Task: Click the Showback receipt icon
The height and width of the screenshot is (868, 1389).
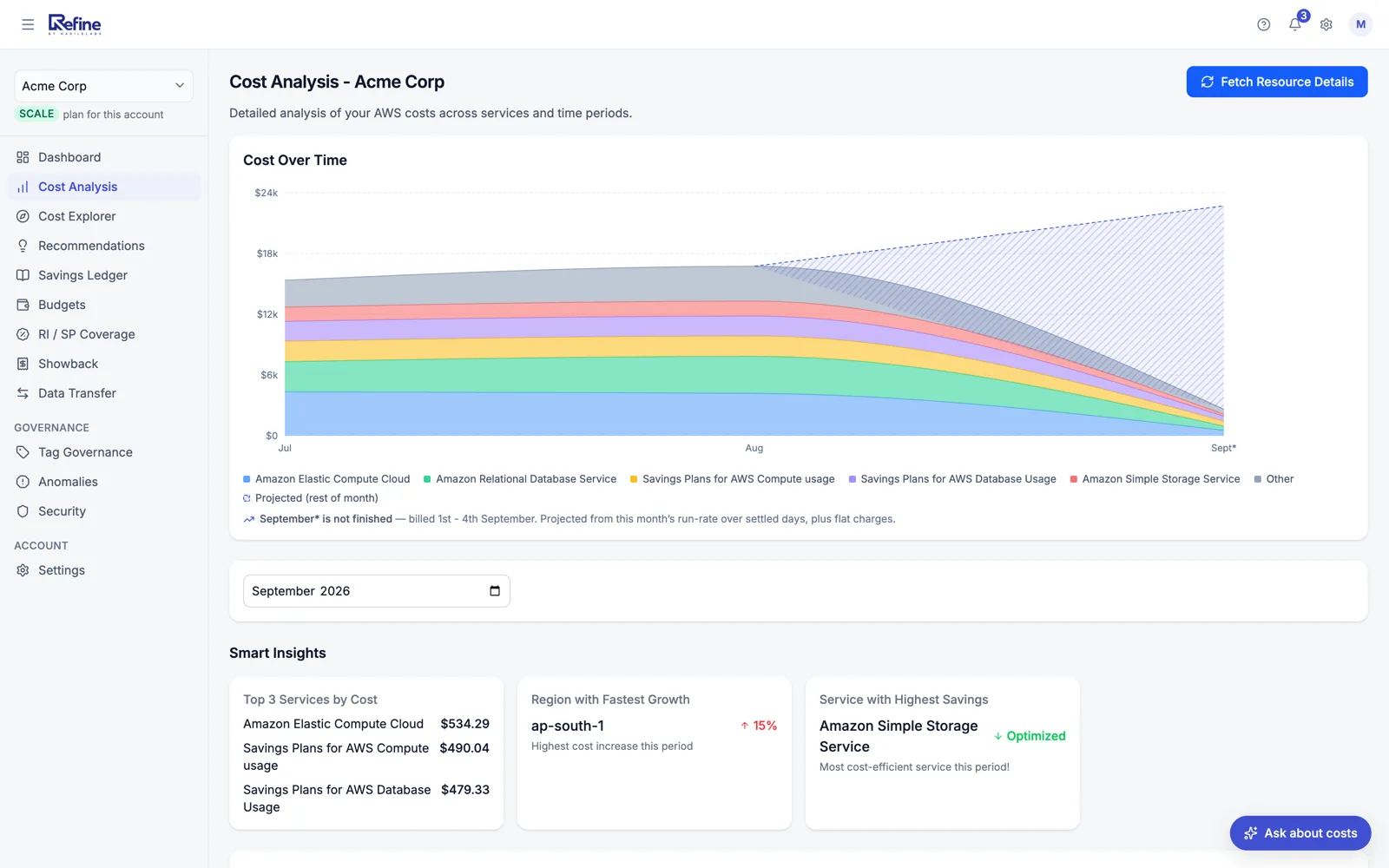Action: [x=23, y=364]
